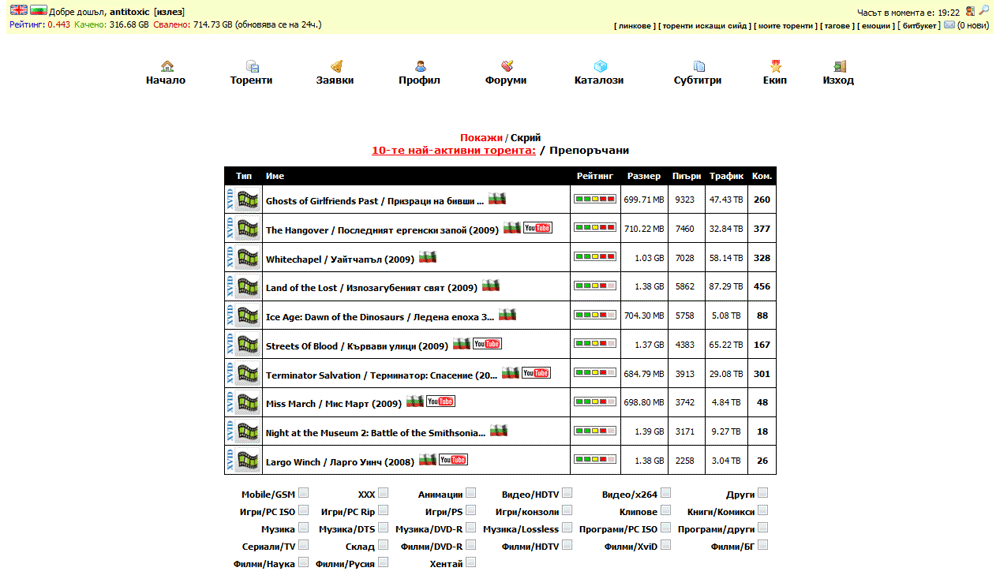Click the English flag language icon

(x=18, y=10)
